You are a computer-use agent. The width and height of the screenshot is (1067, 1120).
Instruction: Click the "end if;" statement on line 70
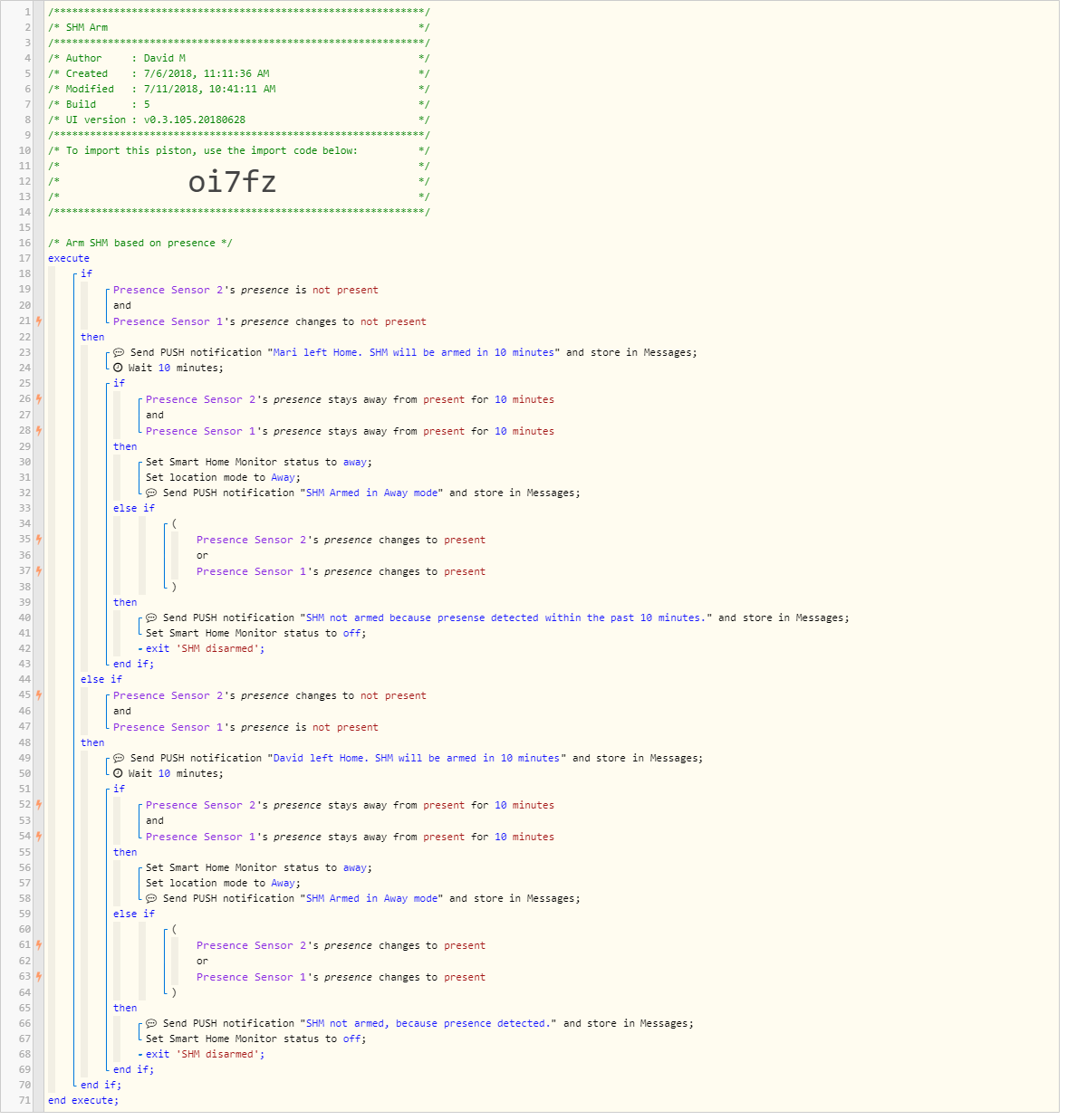point(101,1086)
